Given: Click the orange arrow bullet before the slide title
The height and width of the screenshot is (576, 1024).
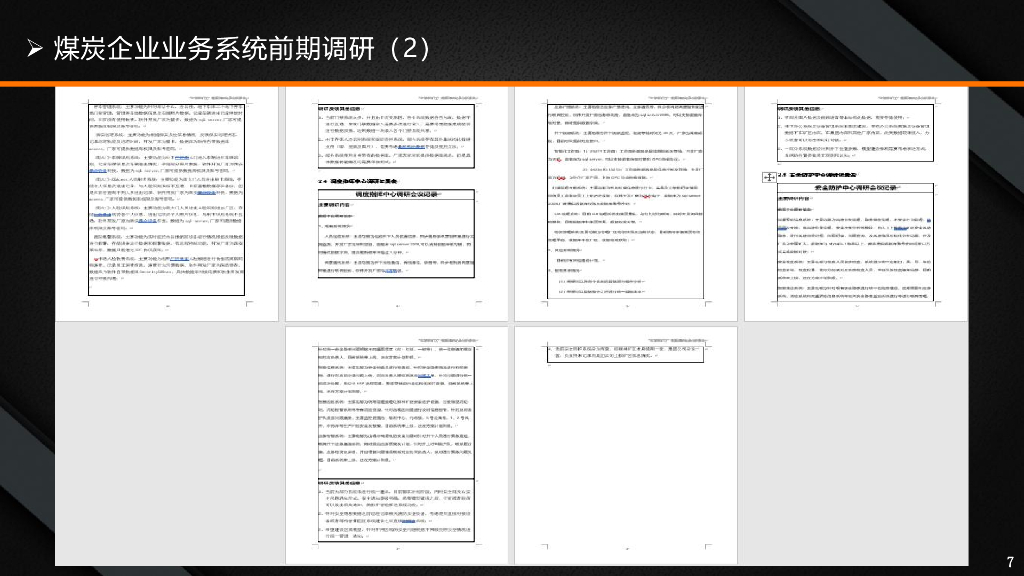Looking at the screenshot, I should point(36,44).
